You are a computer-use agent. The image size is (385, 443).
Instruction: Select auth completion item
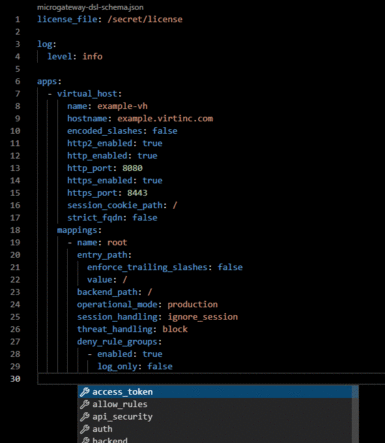click(x=218, y=429)
